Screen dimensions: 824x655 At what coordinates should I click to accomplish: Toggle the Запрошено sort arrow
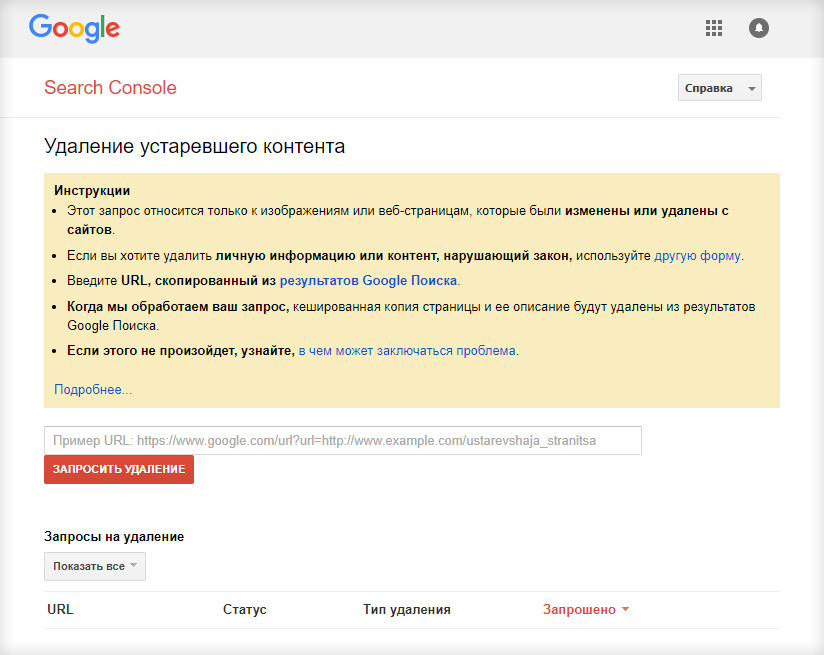pos(625,609)
